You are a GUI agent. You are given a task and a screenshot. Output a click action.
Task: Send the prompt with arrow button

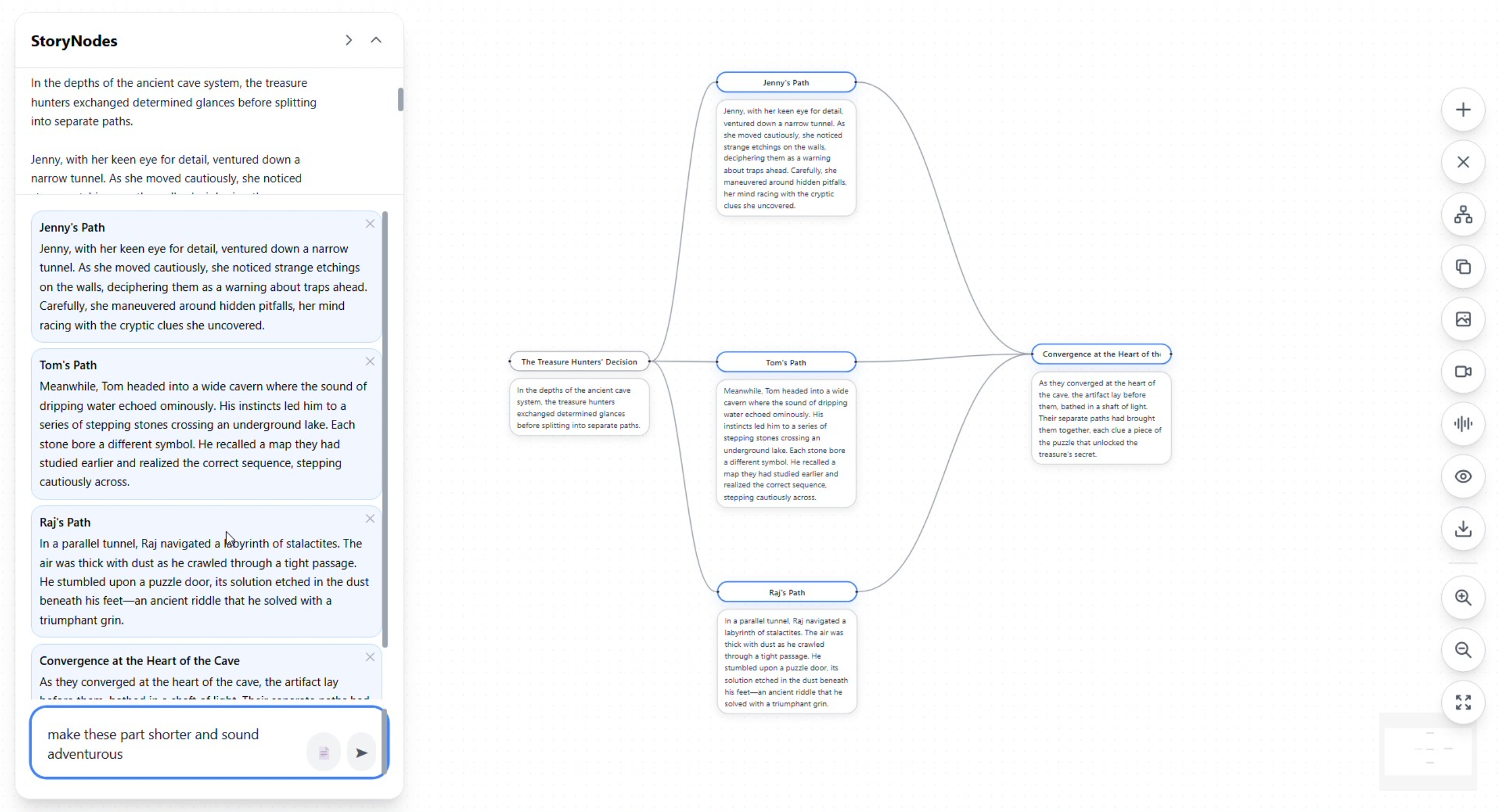tap(361, 752)
